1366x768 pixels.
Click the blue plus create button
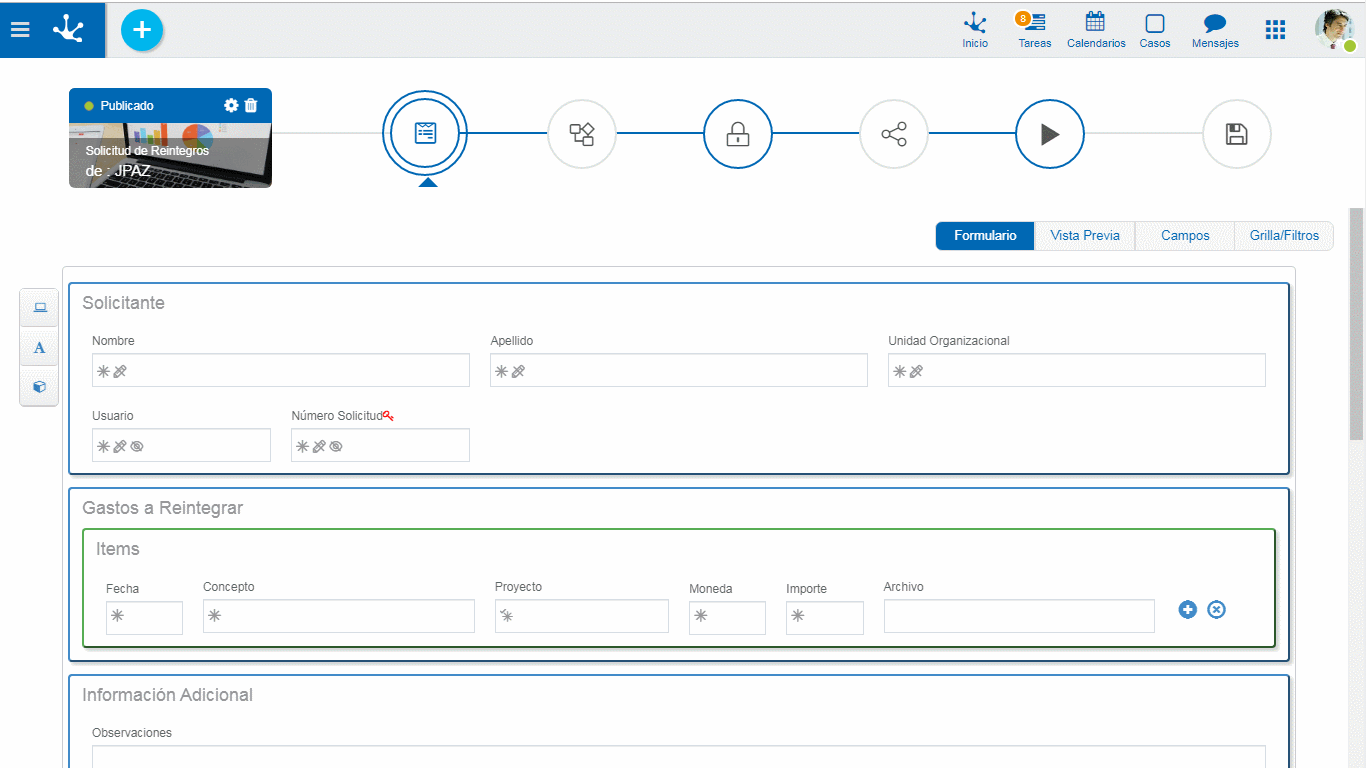coord(142,30)
